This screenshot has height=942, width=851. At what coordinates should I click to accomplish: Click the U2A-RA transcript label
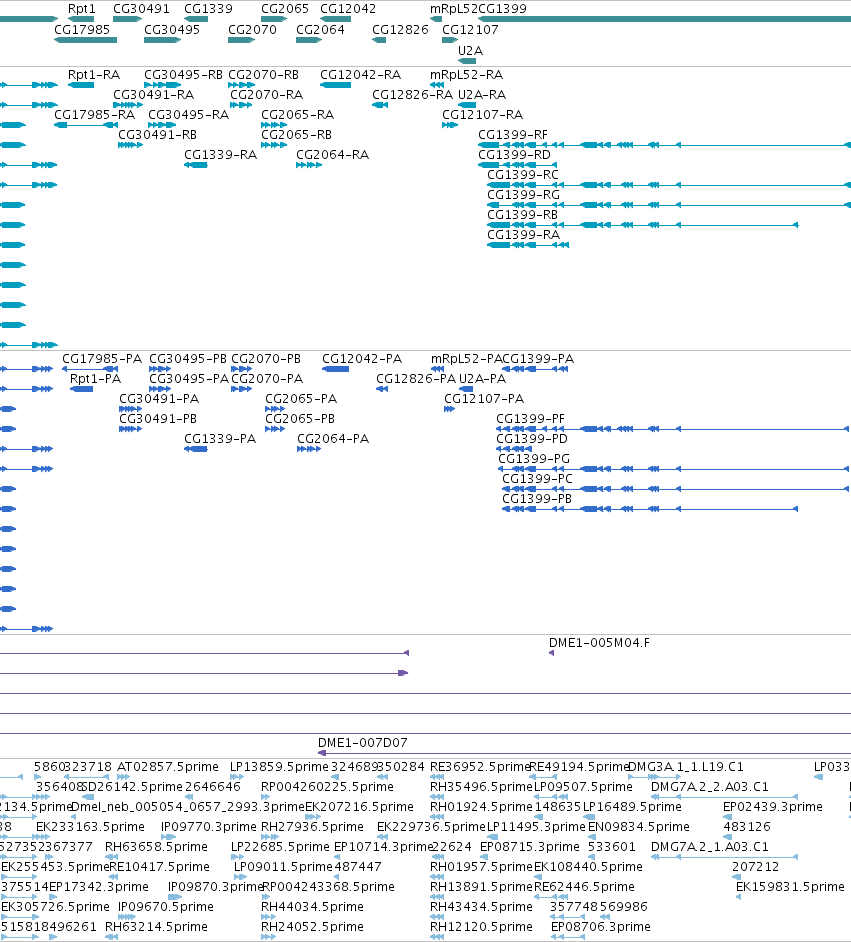[x=482, y=94]
